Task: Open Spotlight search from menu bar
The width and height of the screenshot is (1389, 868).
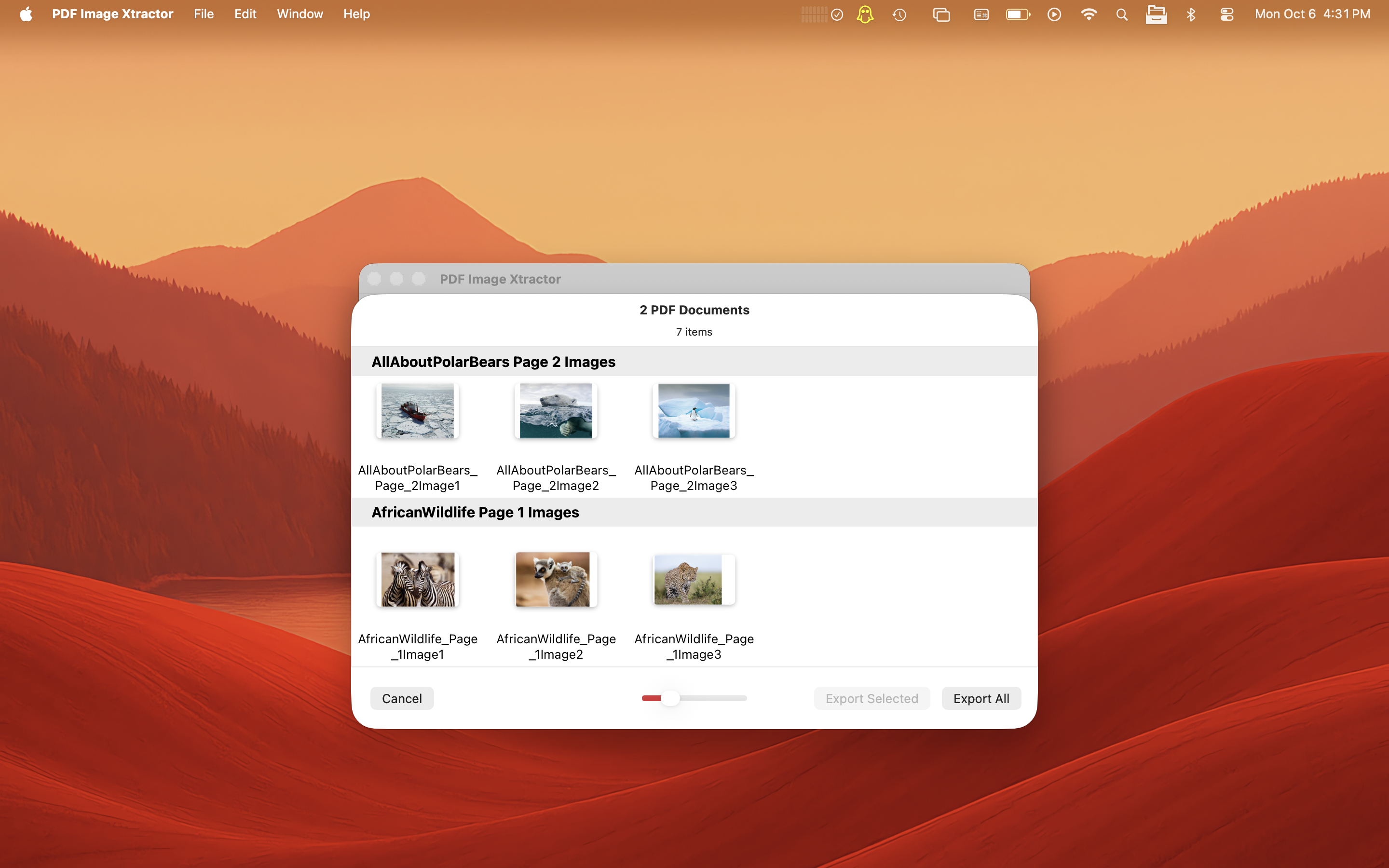Action: tap(1121, 14)
